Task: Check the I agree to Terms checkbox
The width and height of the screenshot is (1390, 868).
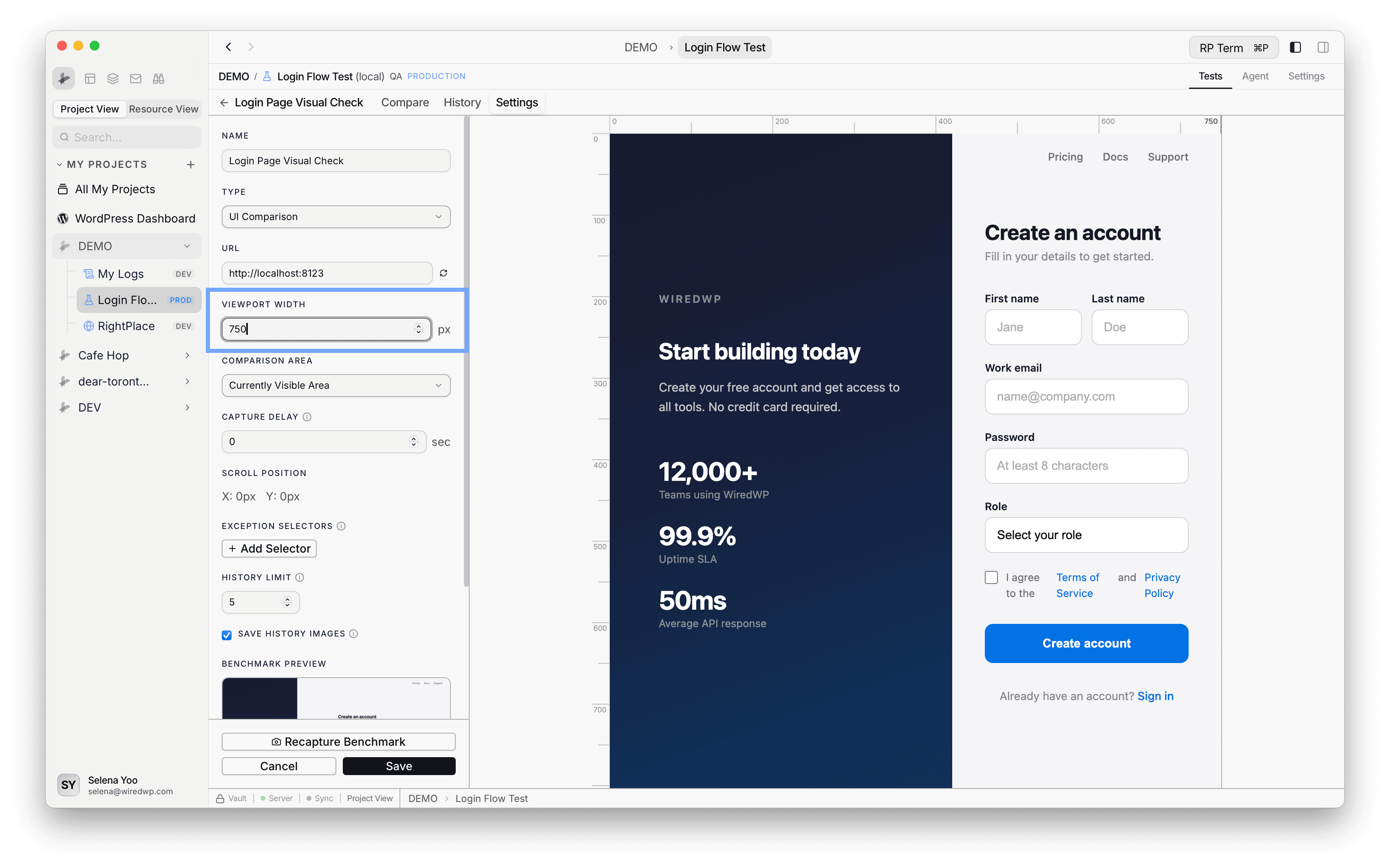Action: coord(991,577)
